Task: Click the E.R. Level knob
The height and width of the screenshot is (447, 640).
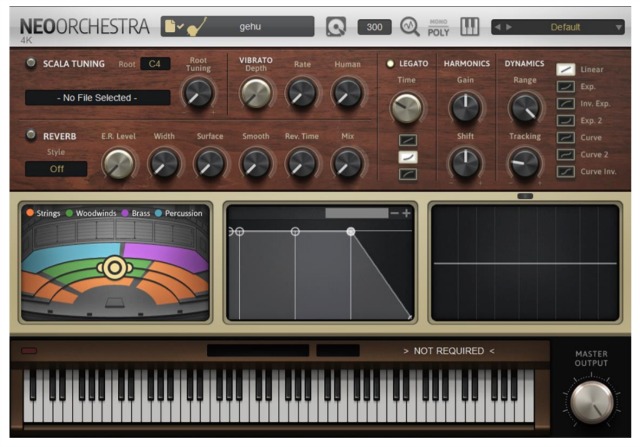Action: click(x=118, y=164)
